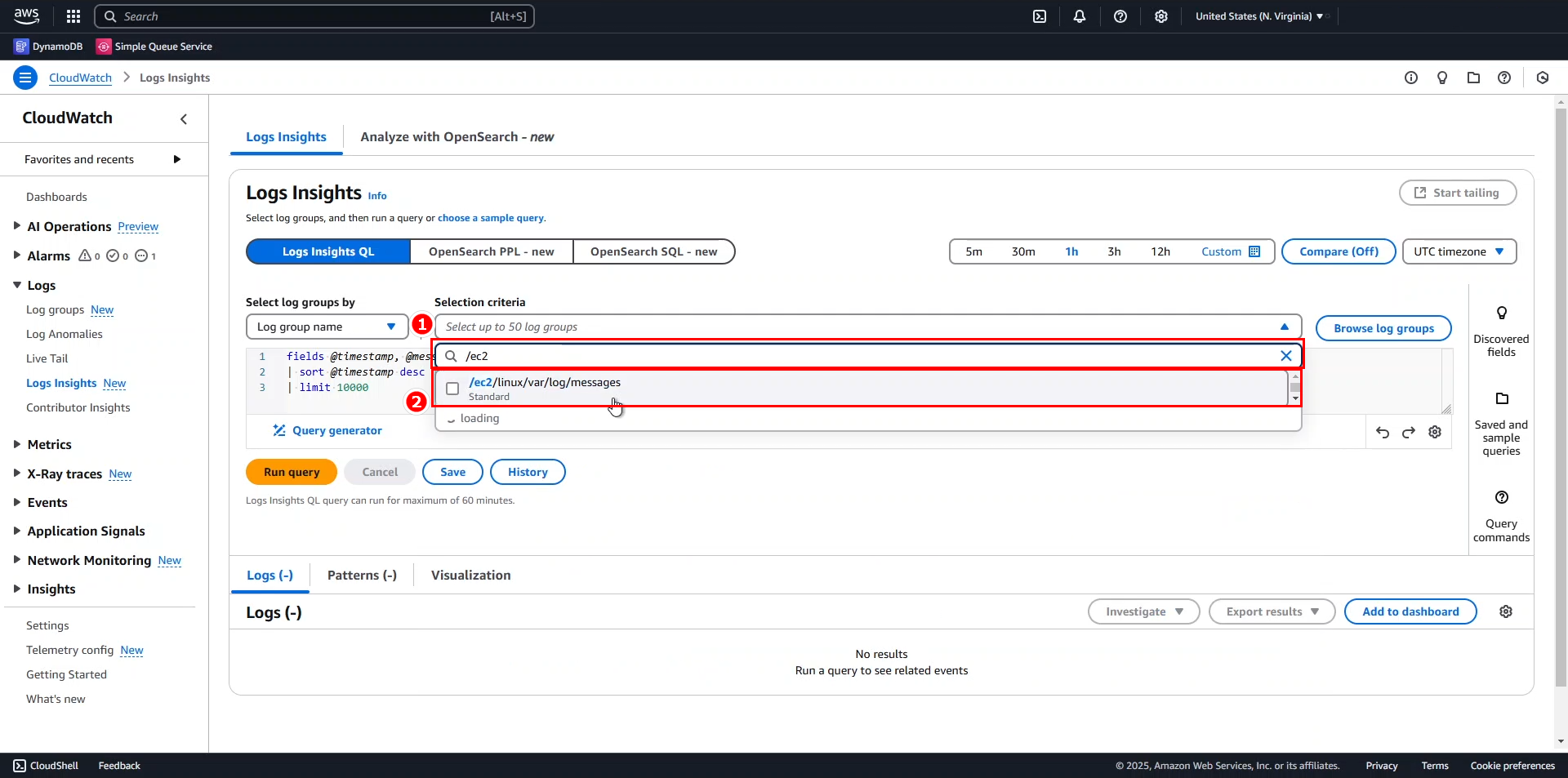Screen dimensions: 1568x778
Task: Open the notifications bell
Action: click(x=1080, y=16)
